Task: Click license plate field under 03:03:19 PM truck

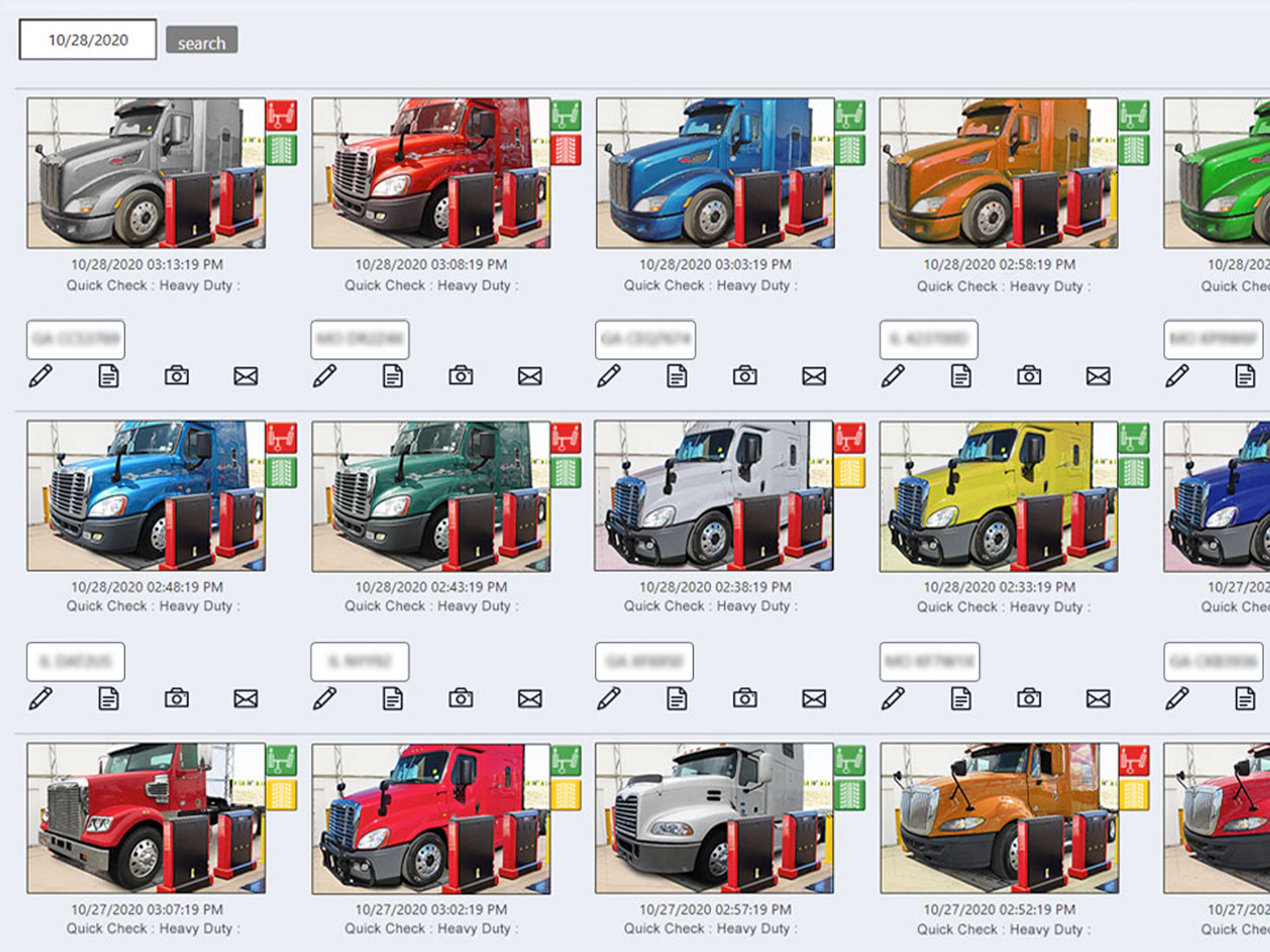Action: click(x=645, y=340)
